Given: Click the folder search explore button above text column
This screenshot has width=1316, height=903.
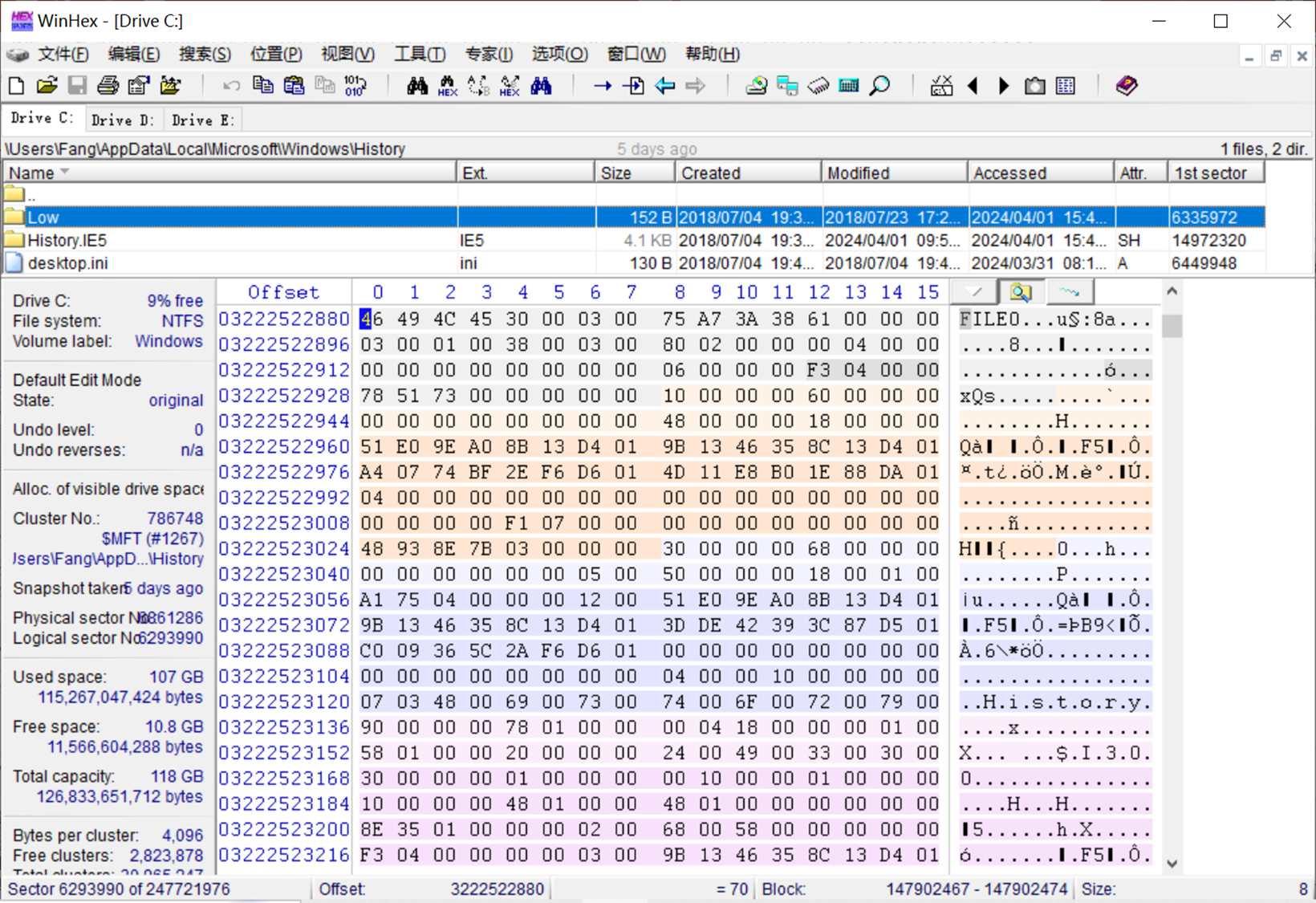Looking at the screenshot, I should click(1021, 292).
